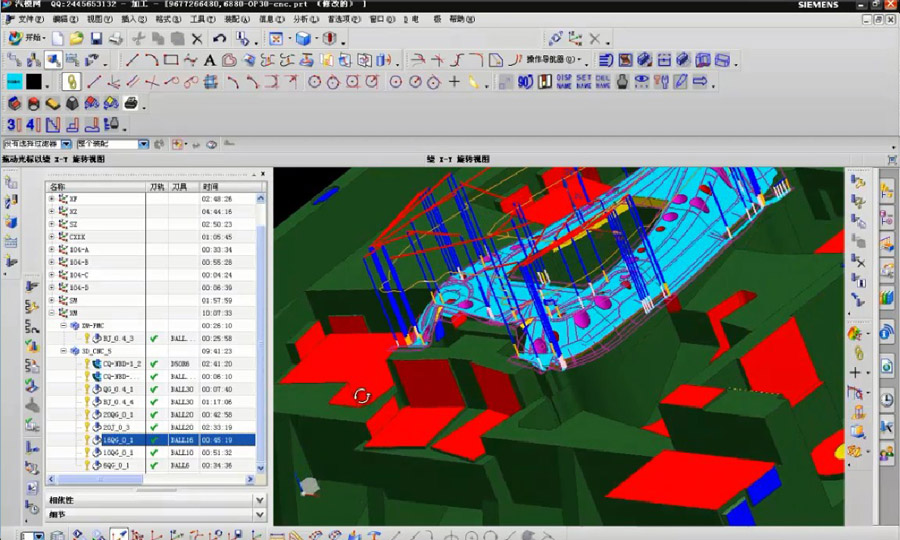
Task: Click the delete X icon in toolbar
Action: click(196, 39)
